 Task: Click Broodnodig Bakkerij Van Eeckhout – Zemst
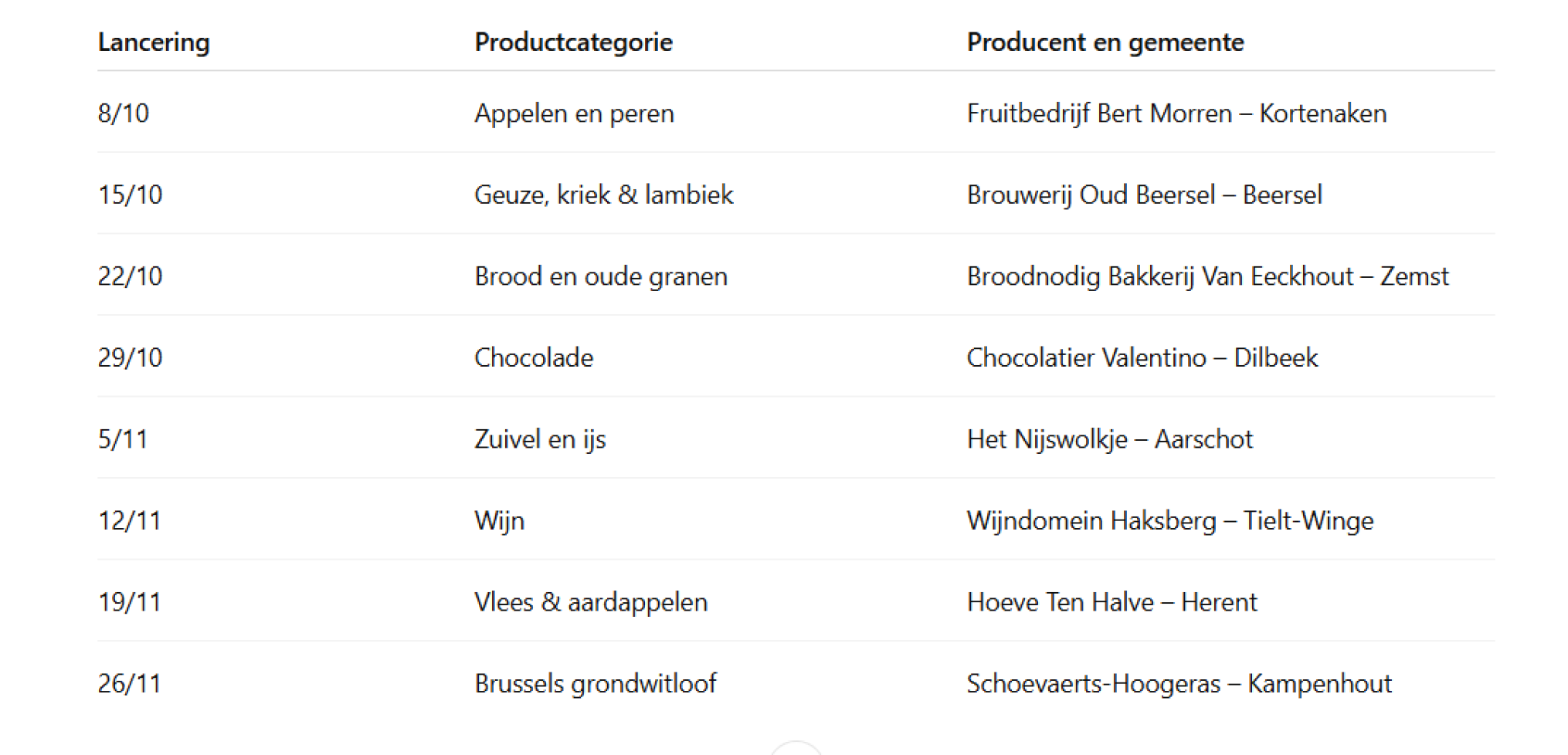(x=1207, y=276)
